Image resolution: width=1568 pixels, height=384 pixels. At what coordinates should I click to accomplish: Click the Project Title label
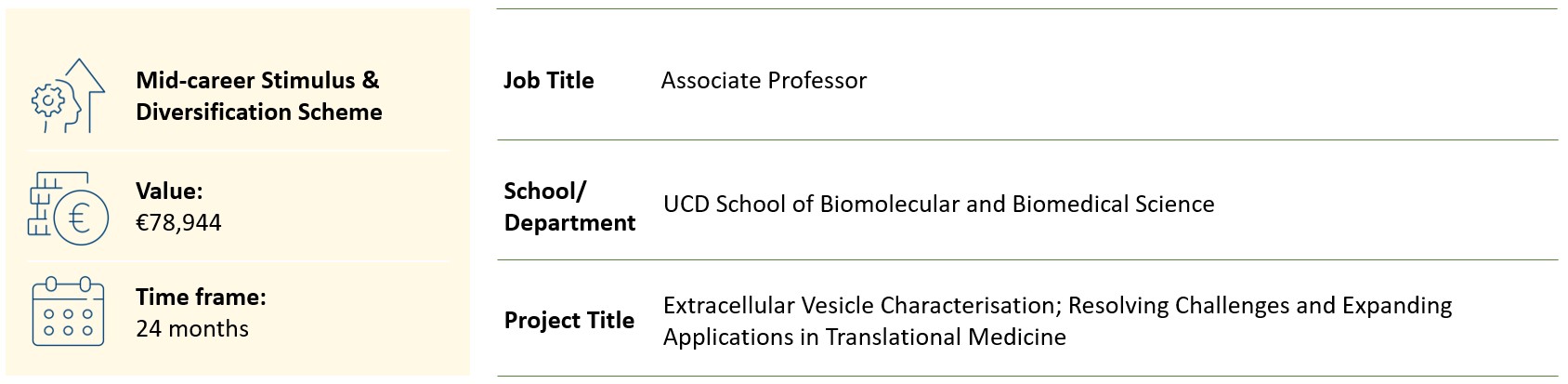point(568,320)
